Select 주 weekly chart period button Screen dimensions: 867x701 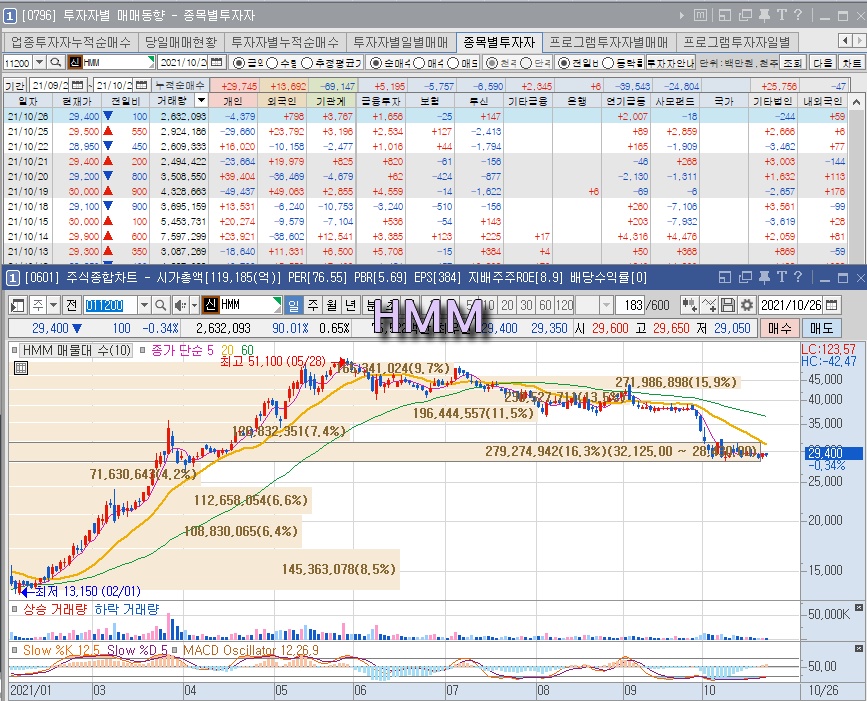click(313, 305)
